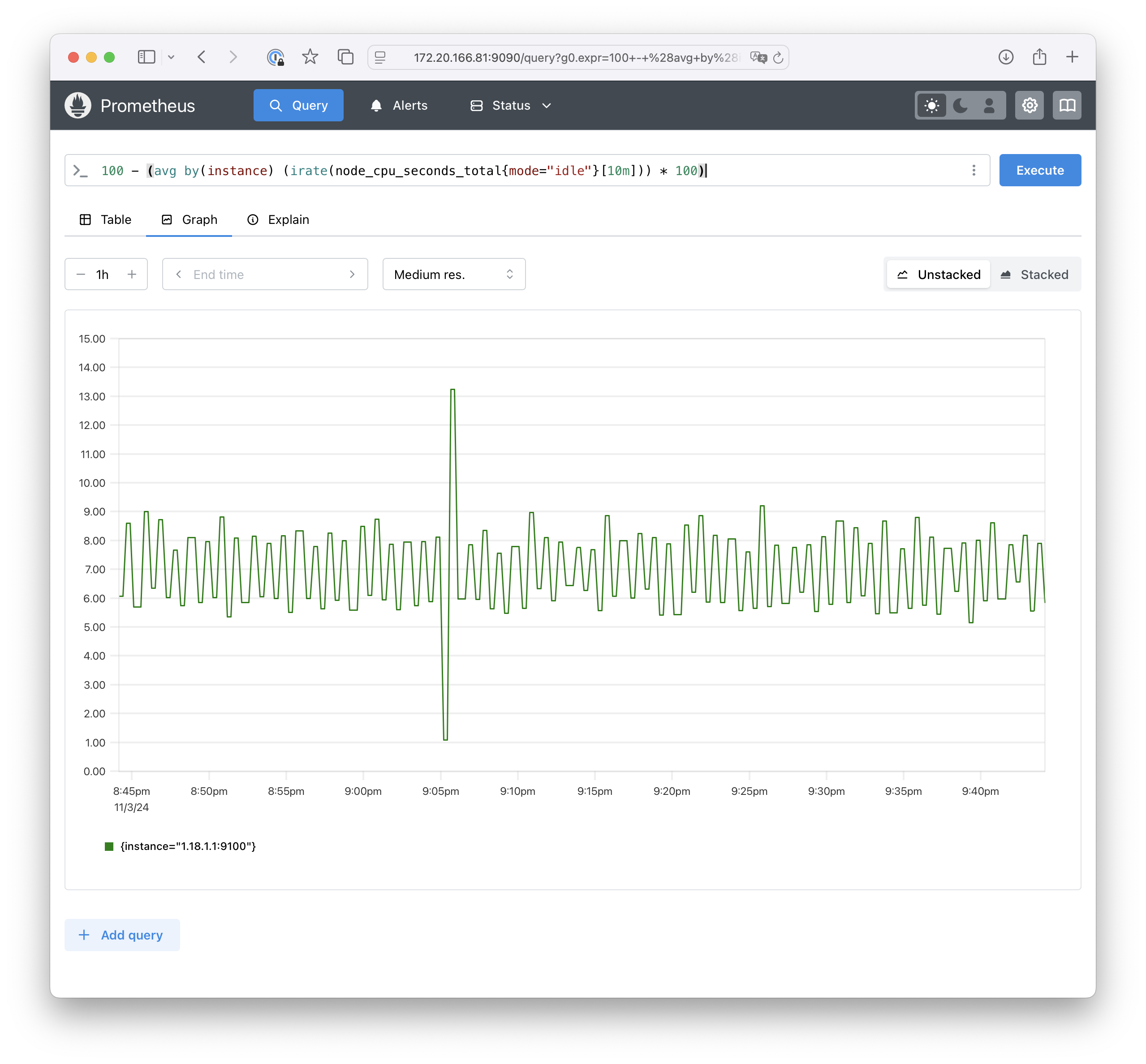The width and height of the screenshot is (1146, 1064).
Task: Switch to the Table tab
Action: [x=105, y=219]
